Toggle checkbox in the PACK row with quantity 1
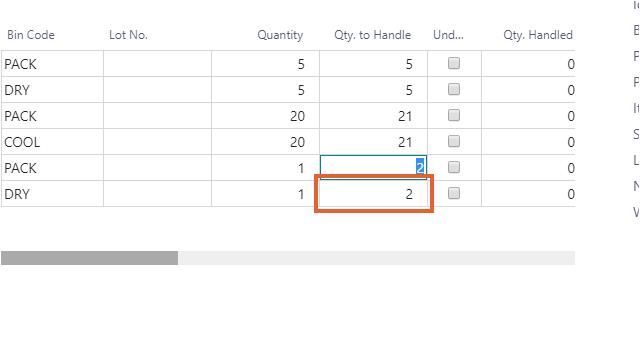Image resolution: width=640 pixels, height=360 pixels. tap(454, 167)
